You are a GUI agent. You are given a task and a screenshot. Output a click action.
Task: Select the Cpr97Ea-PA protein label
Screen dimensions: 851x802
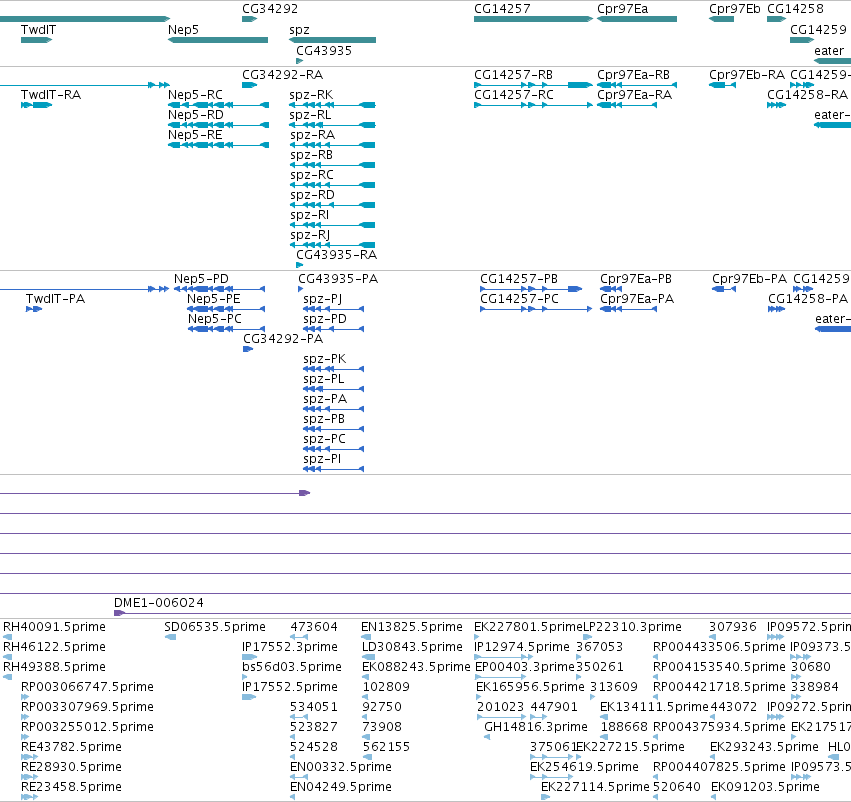(x=637, y=299)
